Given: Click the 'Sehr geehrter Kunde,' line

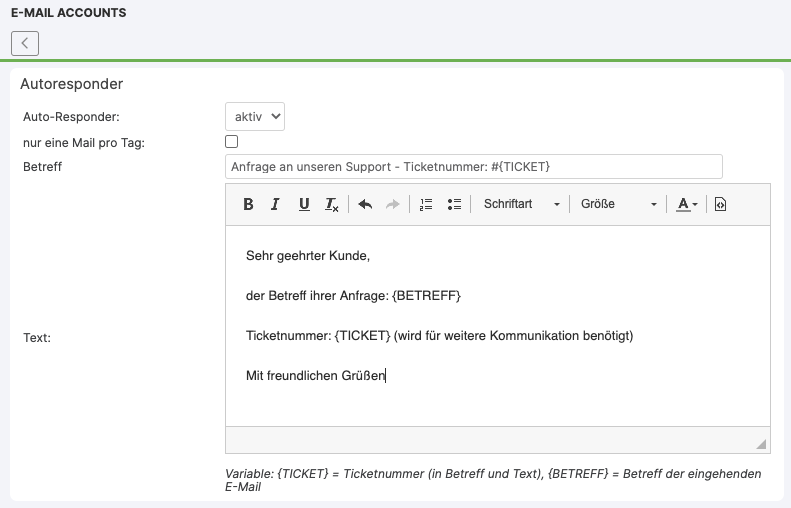Looking at the screenshot, I should [308, 256].
